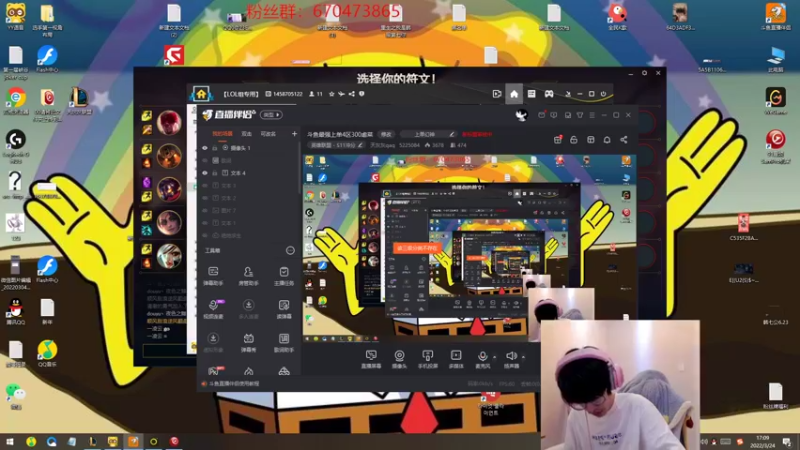Click the share icon in stream header

pyautogui.click(x=623, y=140)
